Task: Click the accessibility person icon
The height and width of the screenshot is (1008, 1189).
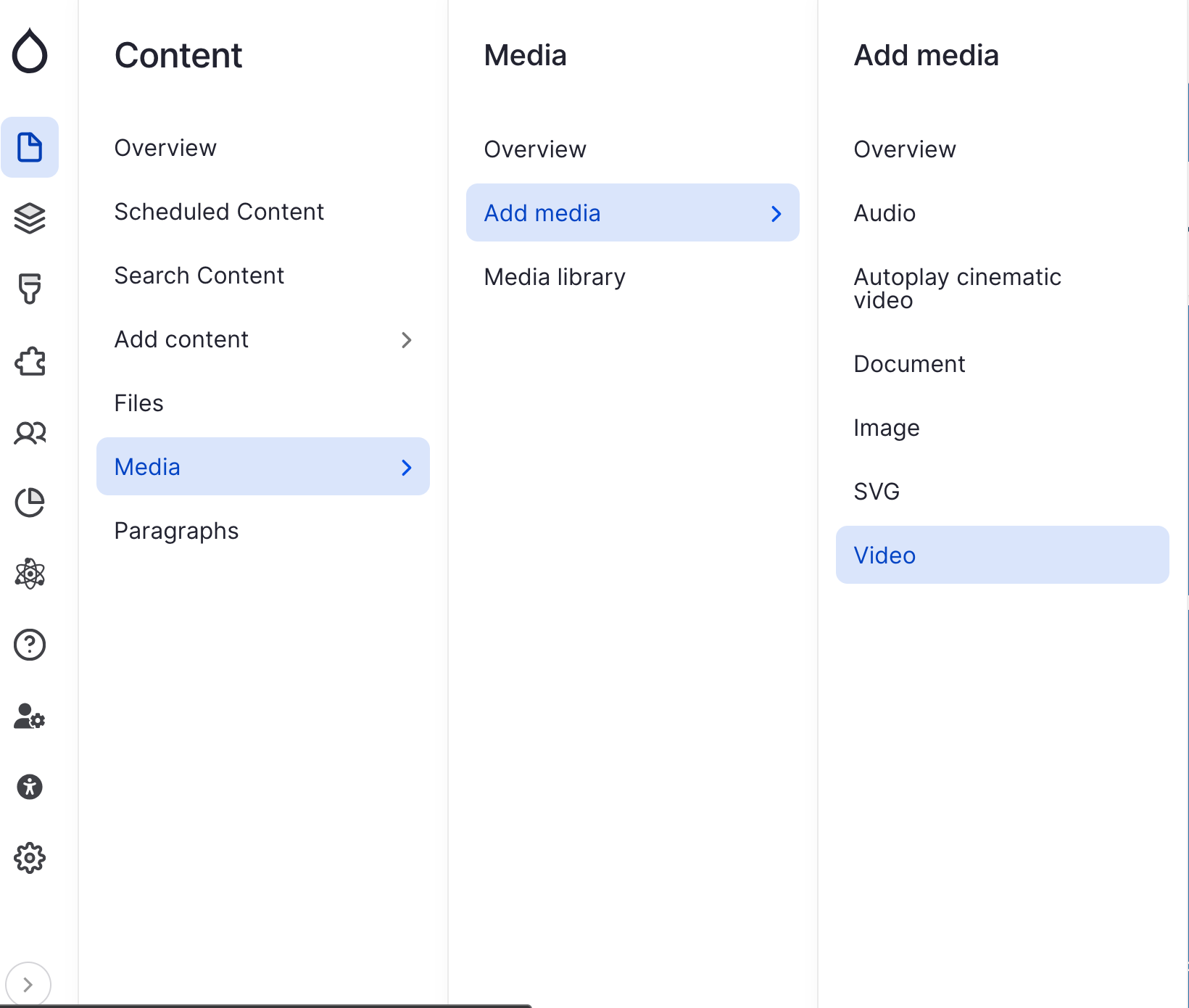Action: click(30, 787)
